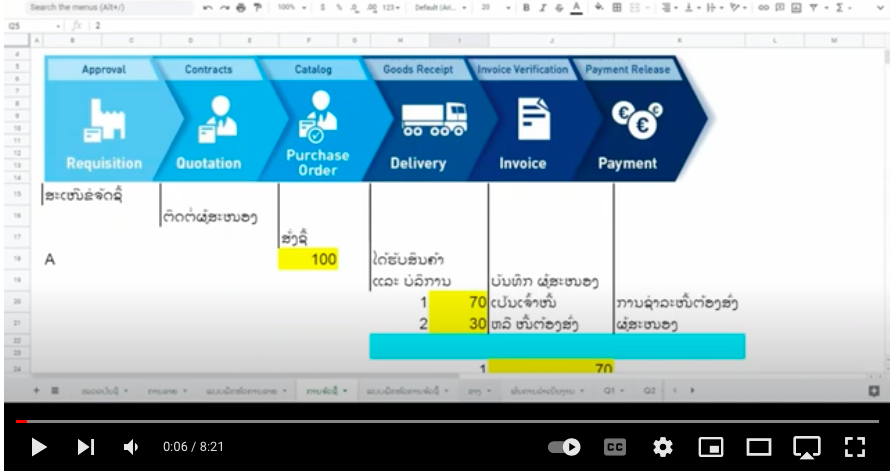This screenshot has width=890, height=473.
Task: Click the Borders grid icon
Action: click(x=617, y=7)
